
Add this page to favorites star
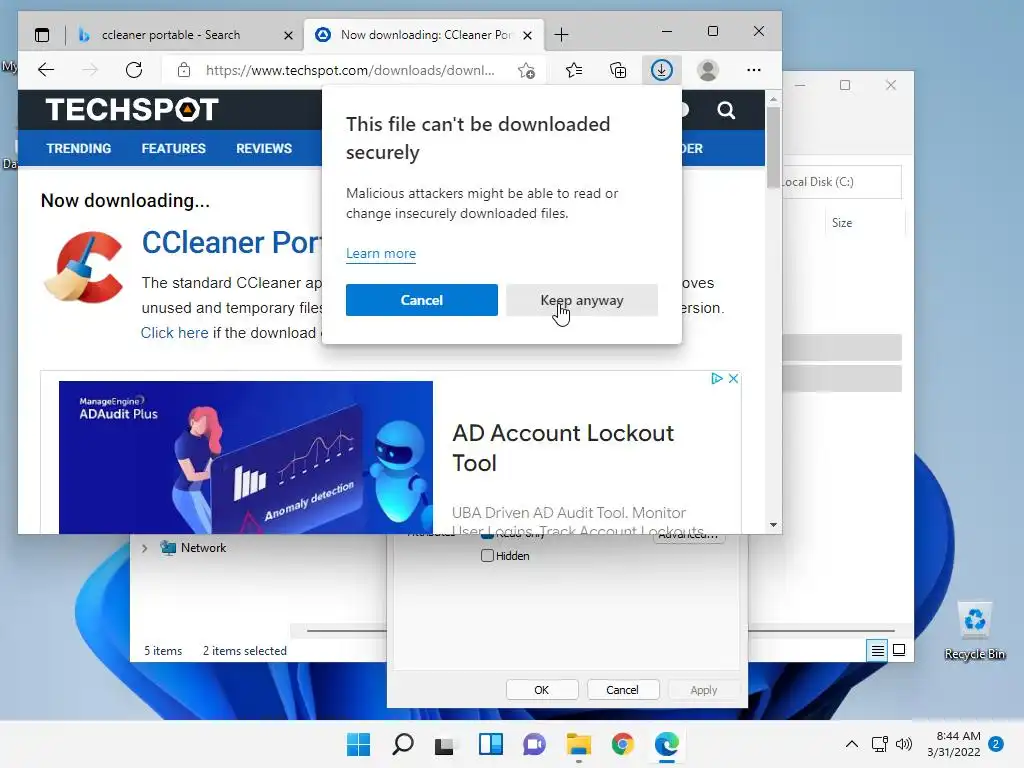526,70
